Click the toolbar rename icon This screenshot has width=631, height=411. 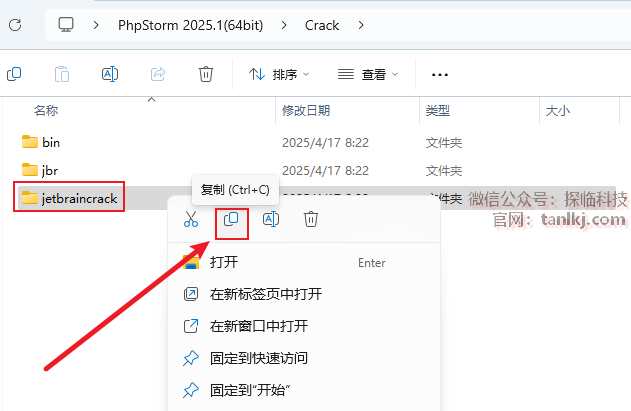110,74
